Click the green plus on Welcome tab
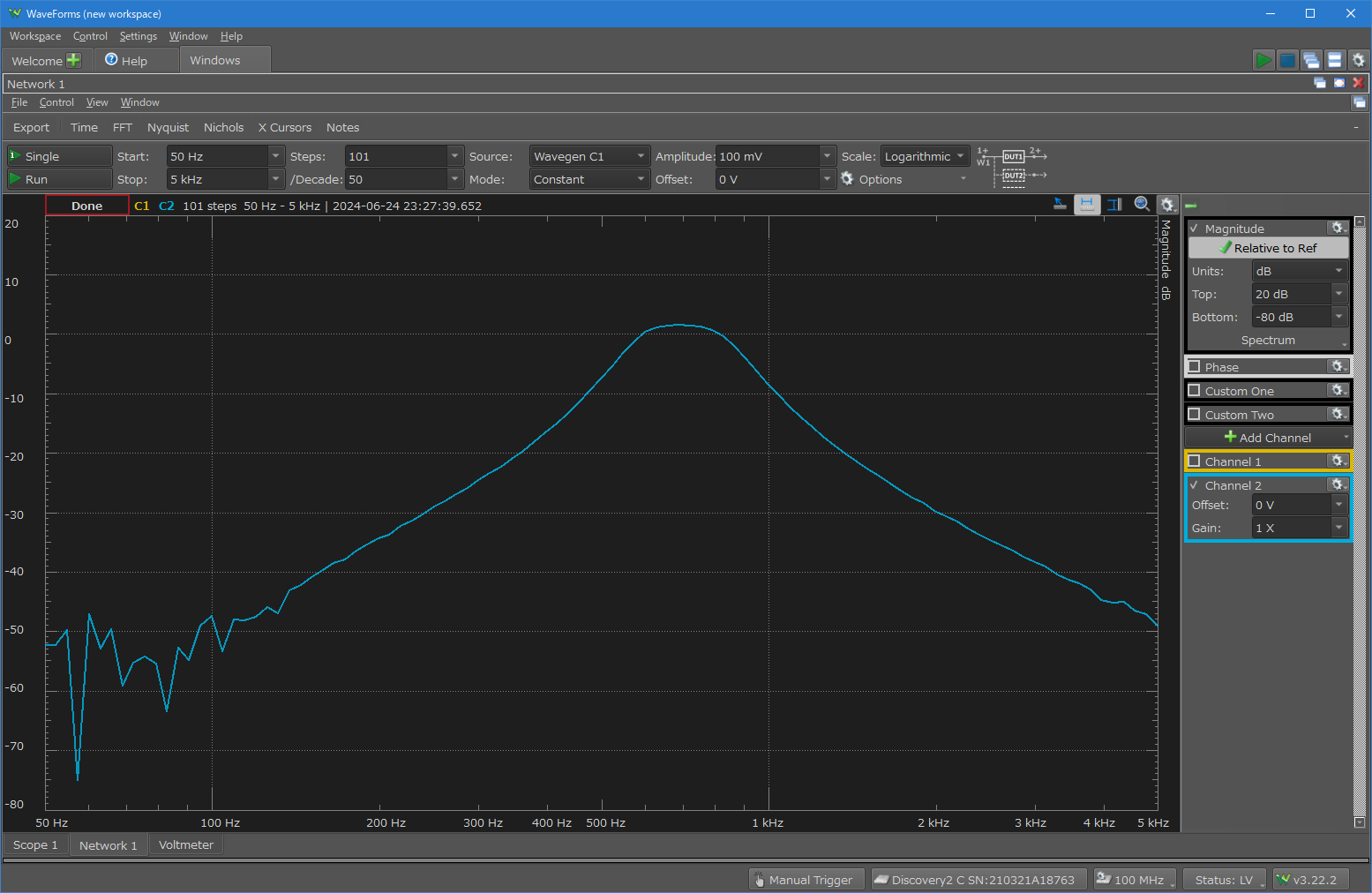The width and height of the screenshot is (1372, 893). point(73,59)
